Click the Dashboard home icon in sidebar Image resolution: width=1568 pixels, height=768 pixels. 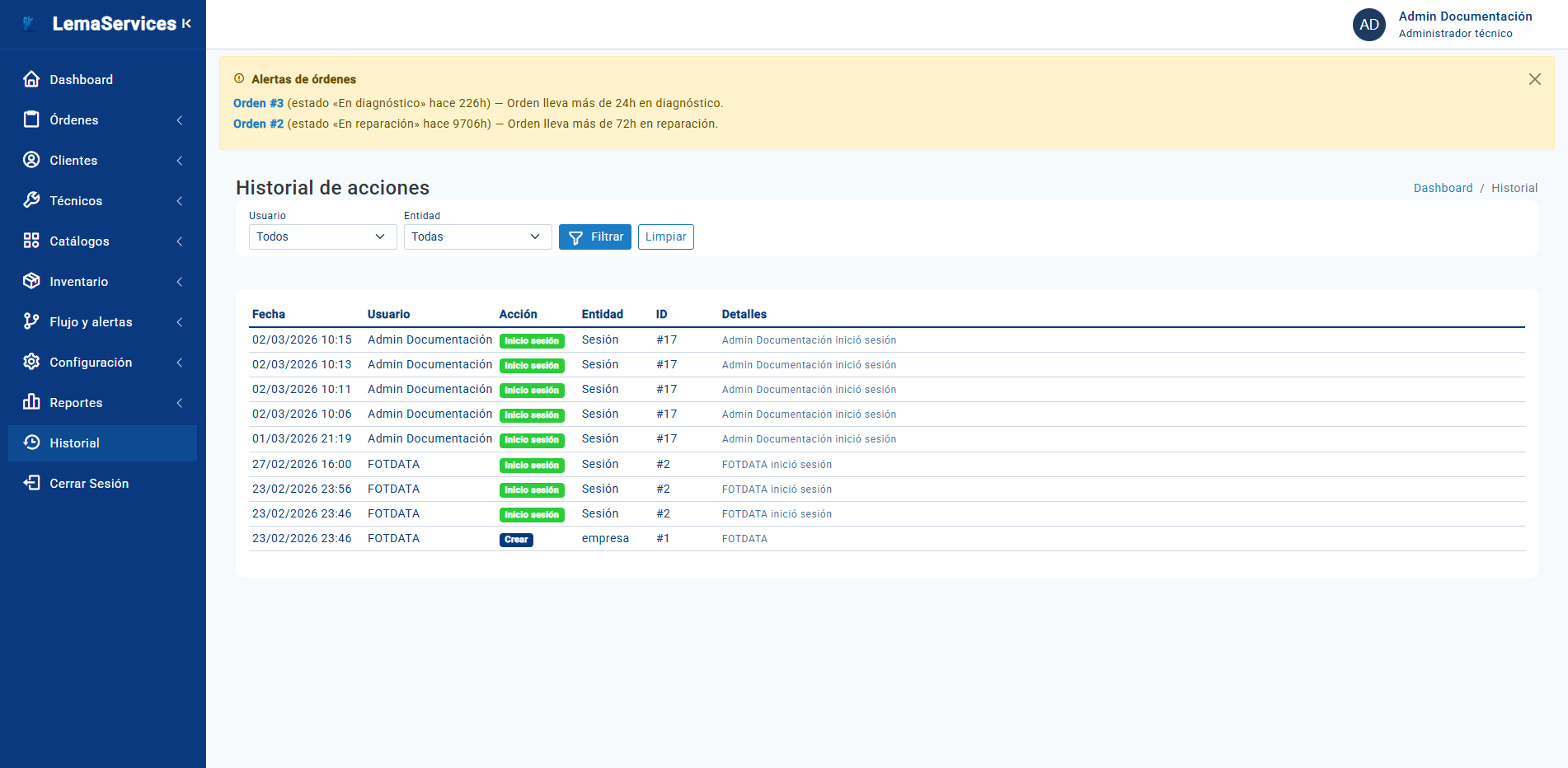[x=31, y=79]
